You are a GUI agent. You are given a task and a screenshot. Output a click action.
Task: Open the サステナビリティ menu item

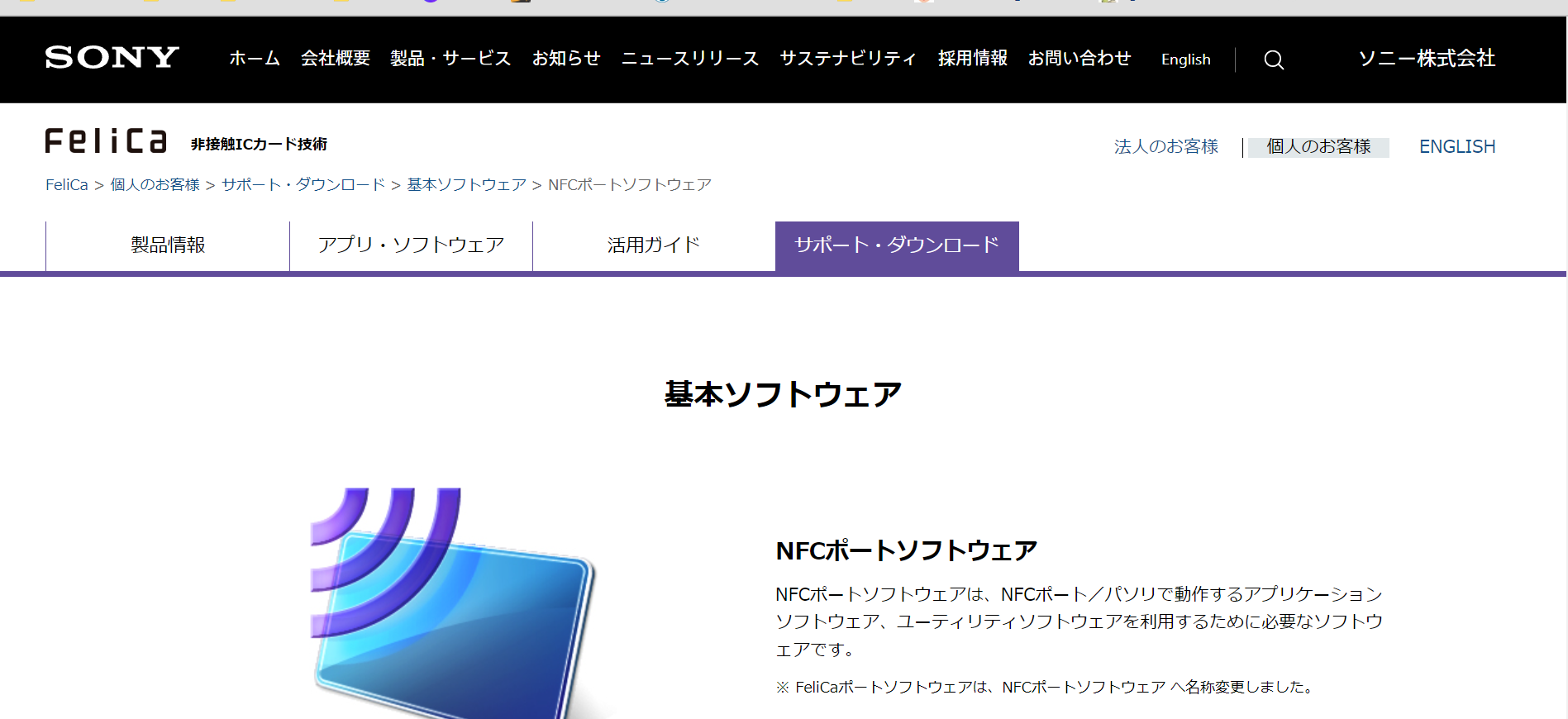848,59
